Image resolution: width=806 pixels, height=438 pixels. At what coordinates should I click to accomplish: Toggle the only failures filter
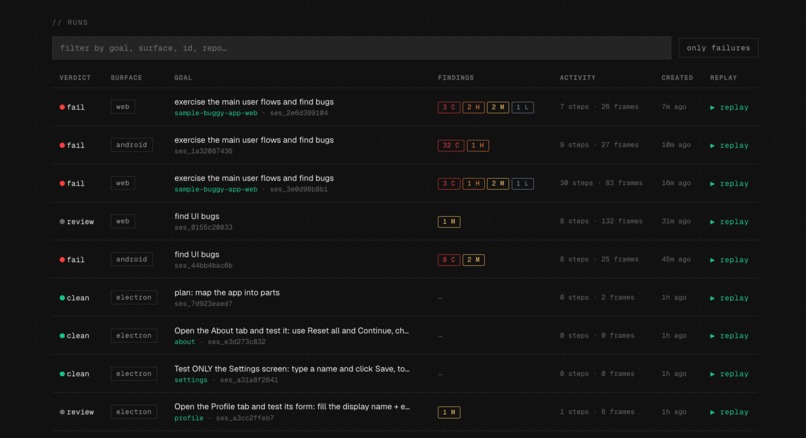(718, 48)
